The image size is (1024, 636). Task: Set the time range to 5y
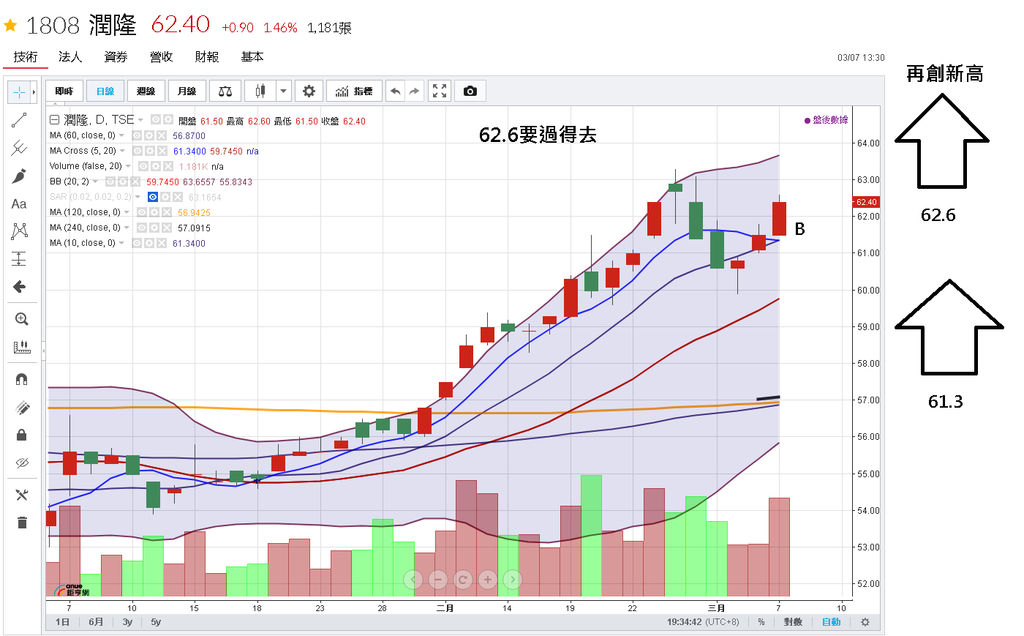pos(156,622)
